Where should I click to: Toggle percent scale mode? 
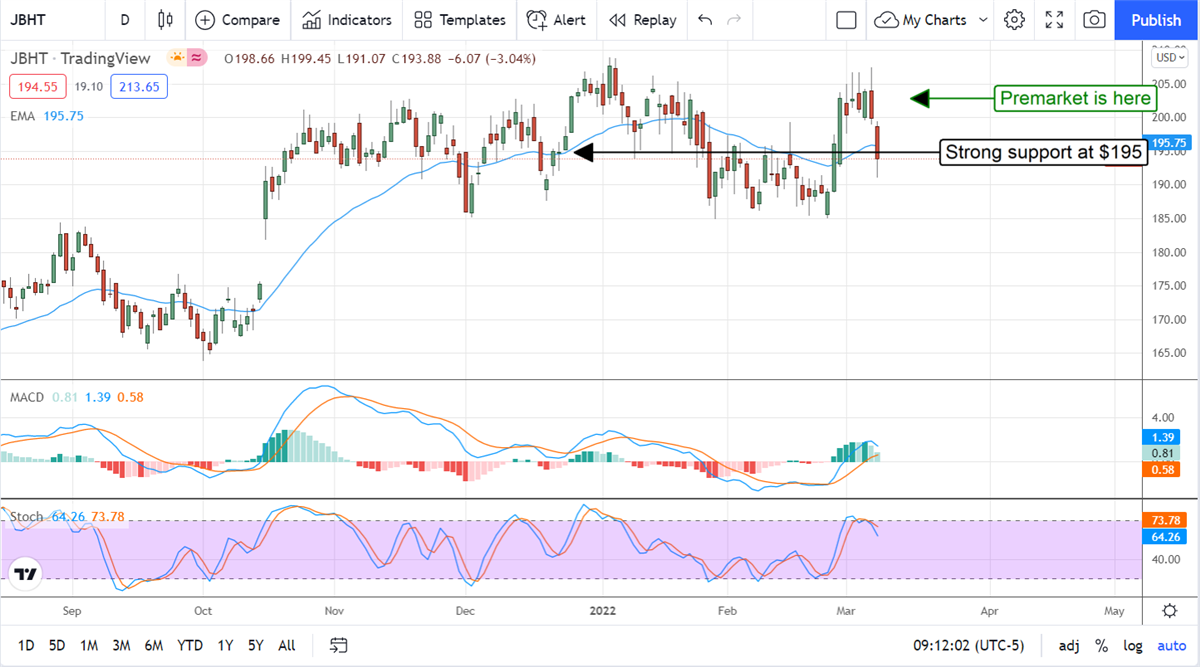coord(1101,645)
